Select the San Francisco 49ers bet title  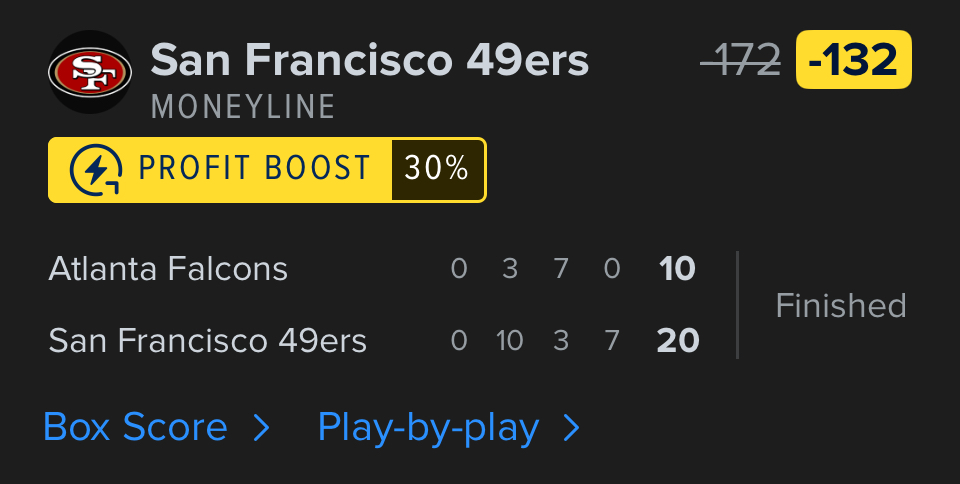click(x=370, y=60)
